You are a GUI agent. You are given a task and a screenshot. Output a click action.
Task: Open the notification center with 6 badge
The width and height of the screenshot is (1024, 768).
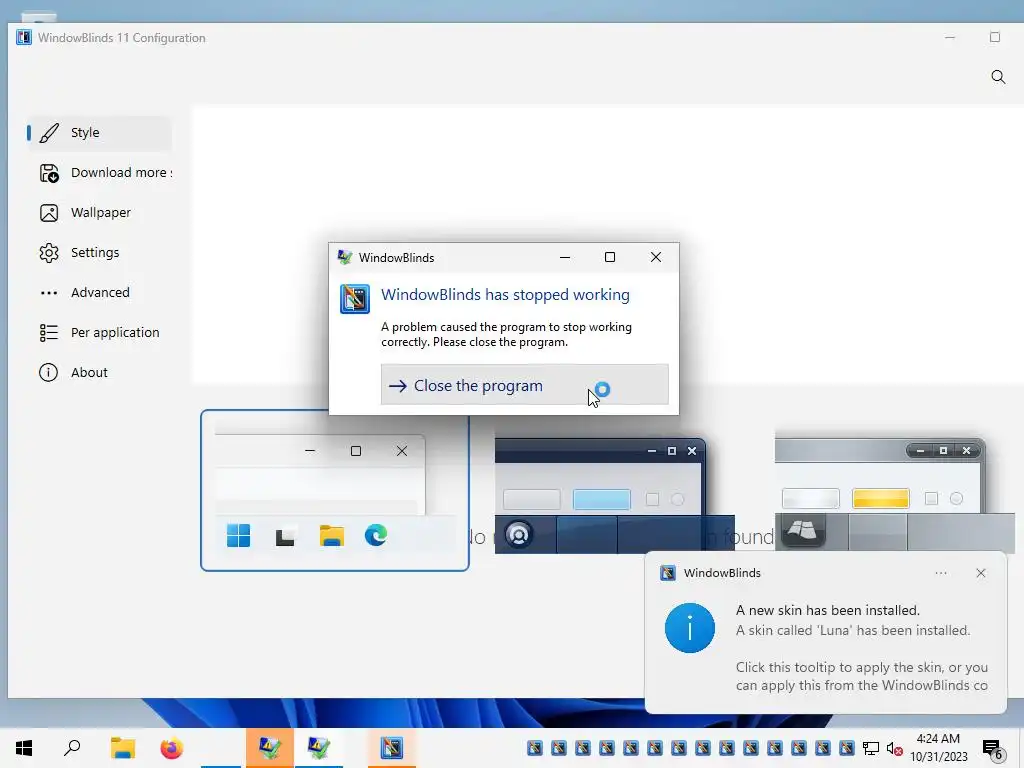click(992, 748)
